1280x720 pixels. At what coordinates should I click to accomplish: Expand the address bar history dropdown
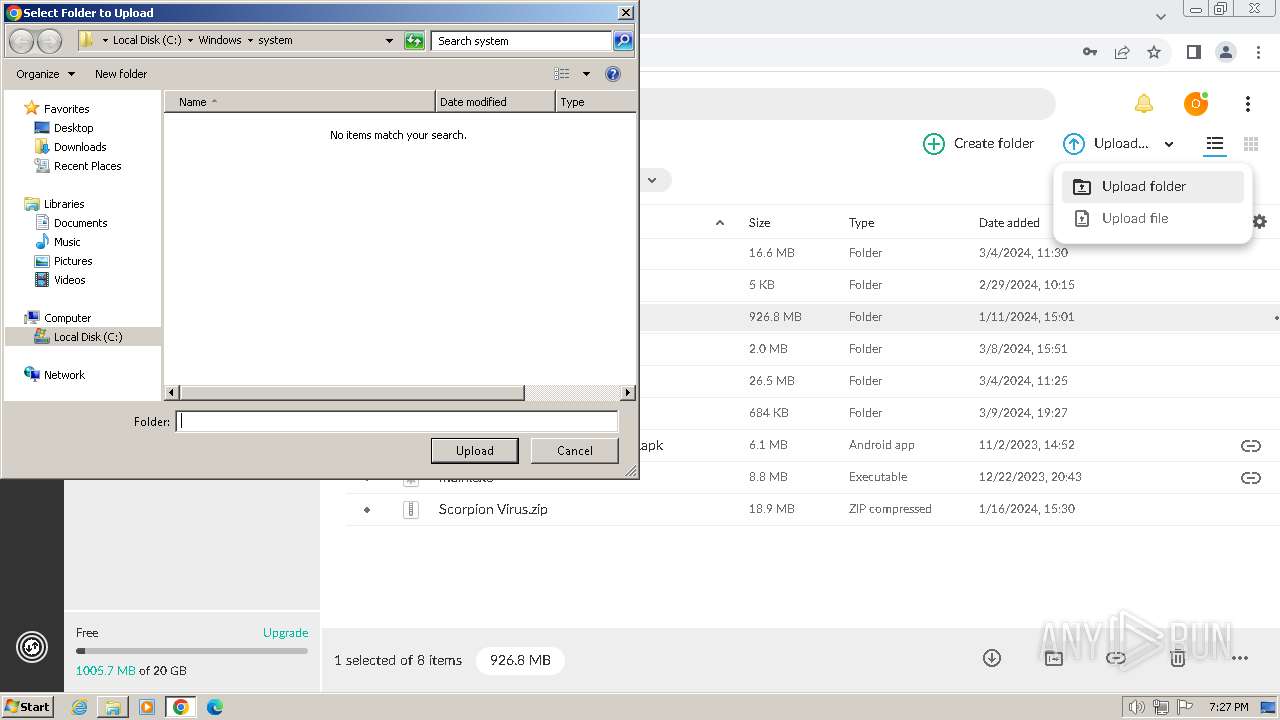point(389,41)
